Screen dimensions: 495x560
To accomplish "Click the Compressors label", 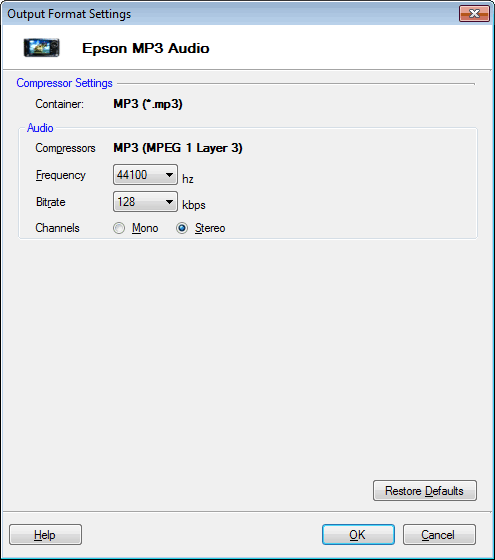I will pos(65,148).
